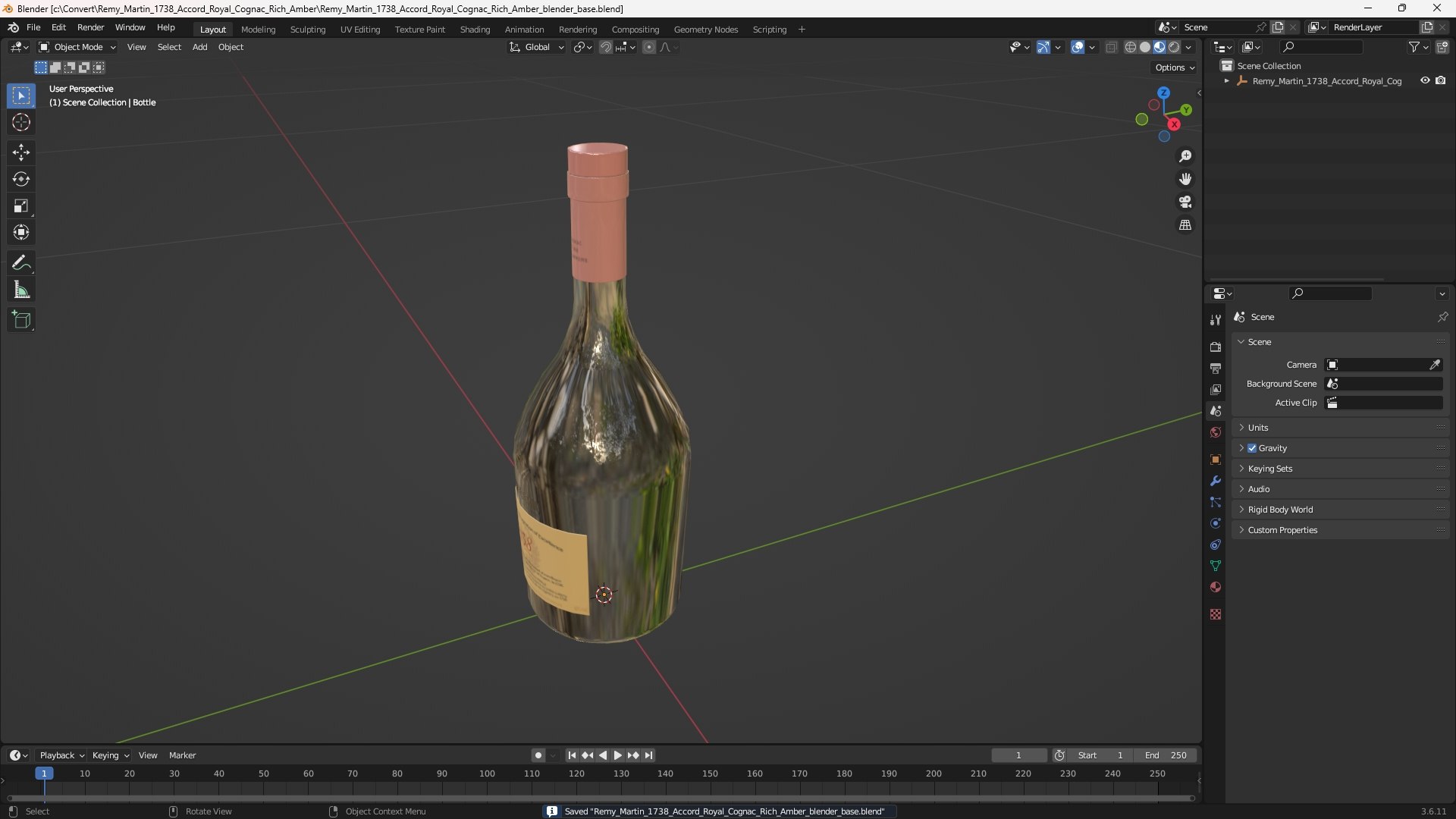Switch to the Shading workspace tab

click(475, 30)
